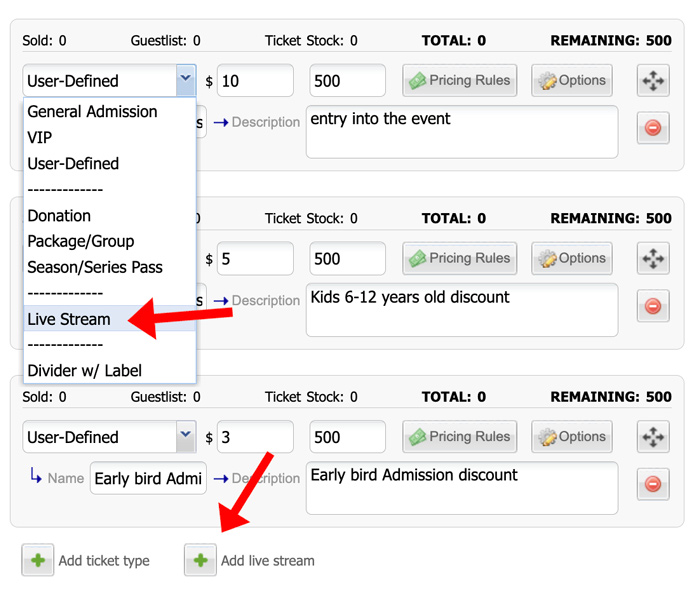Viewport: 700px width, 597px height.
Task: Click the green plus Add ticket type icon
Action: click(x=38, y=560)
